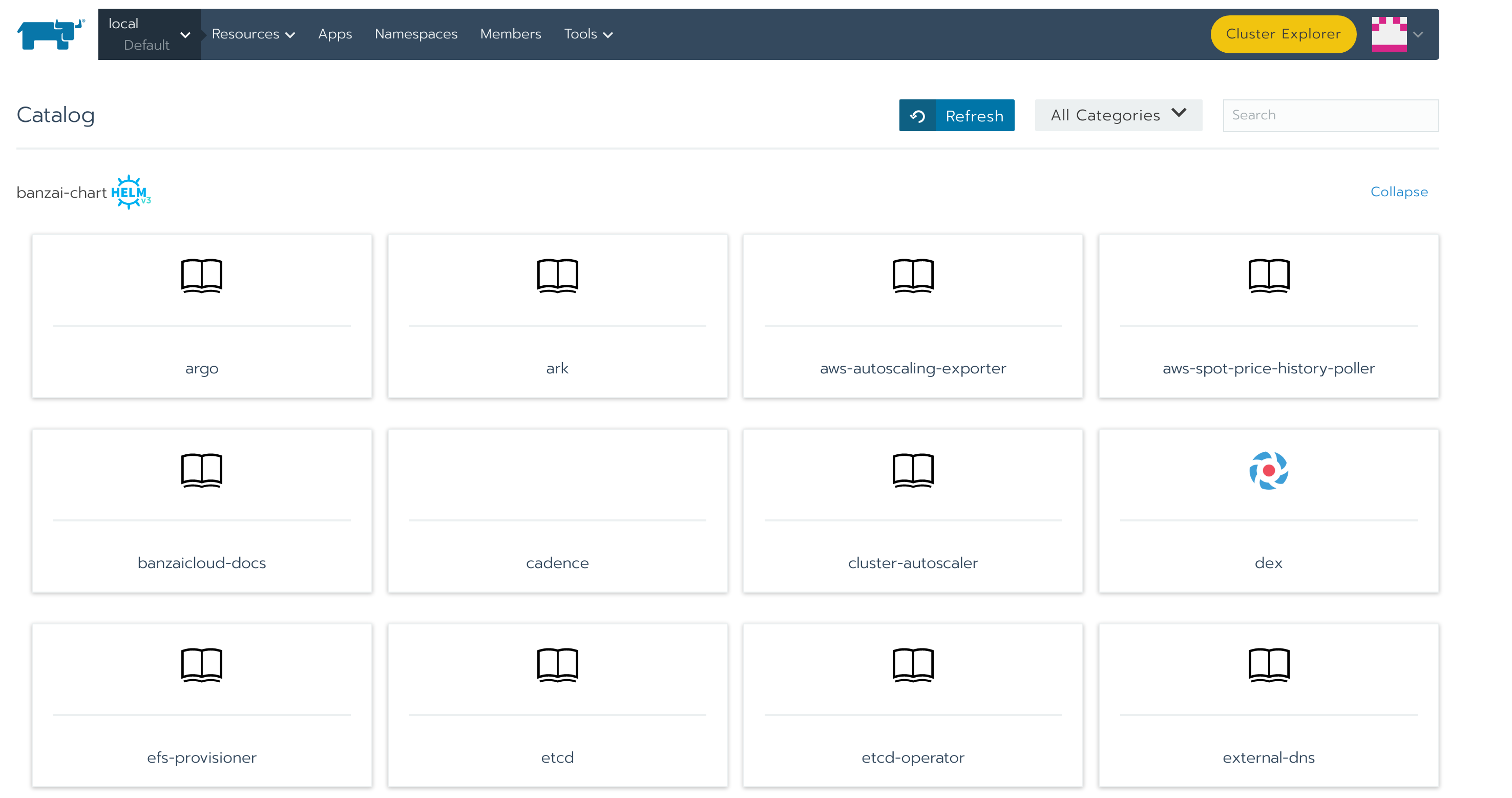Click the refresh arrow icon

[x=917, y=116]
